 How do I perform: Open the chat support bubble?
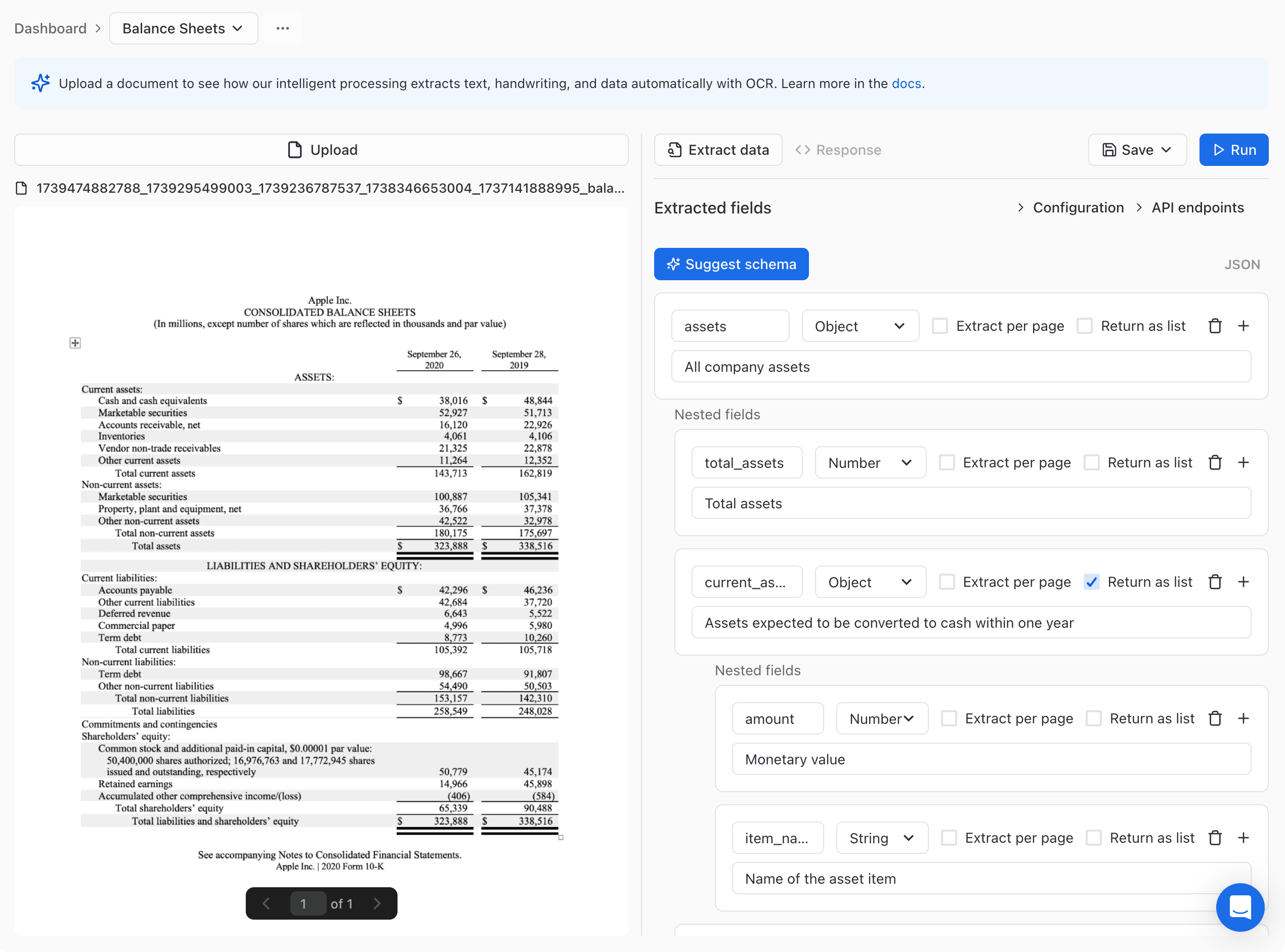(1239, 907)
